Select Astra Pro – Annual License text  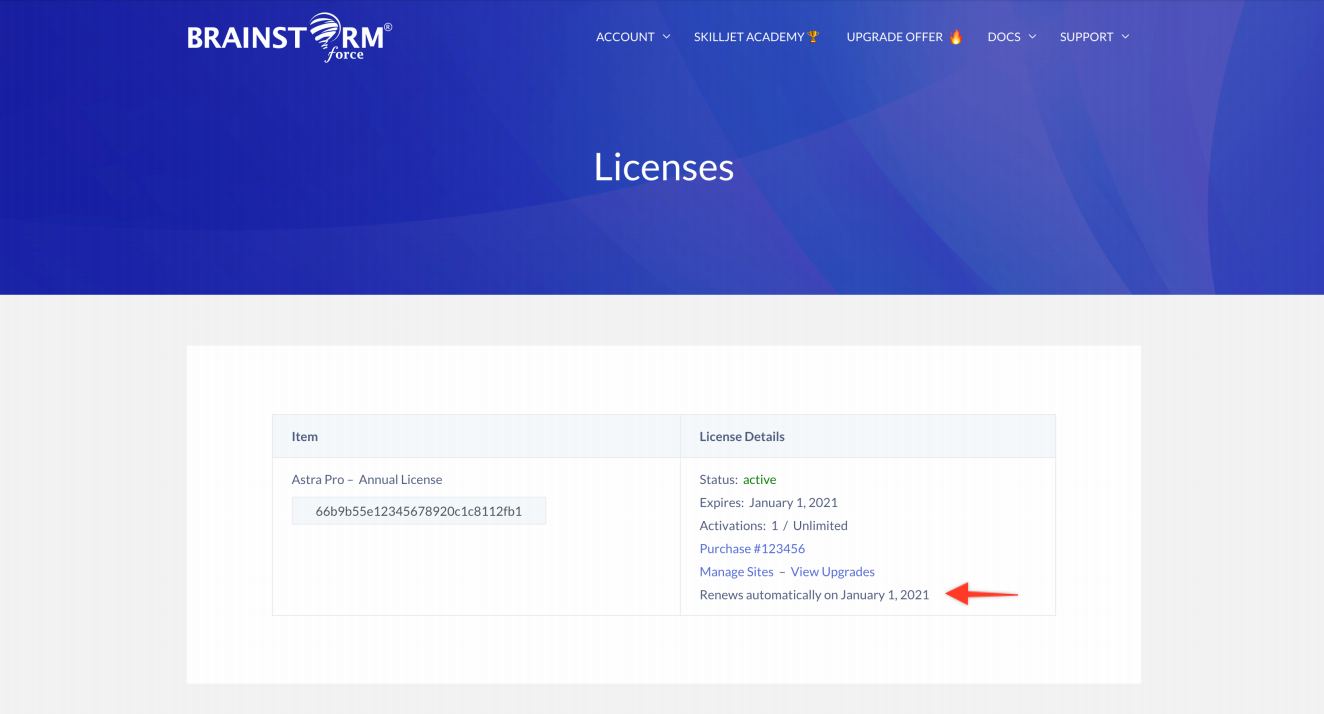pos(367,480)
